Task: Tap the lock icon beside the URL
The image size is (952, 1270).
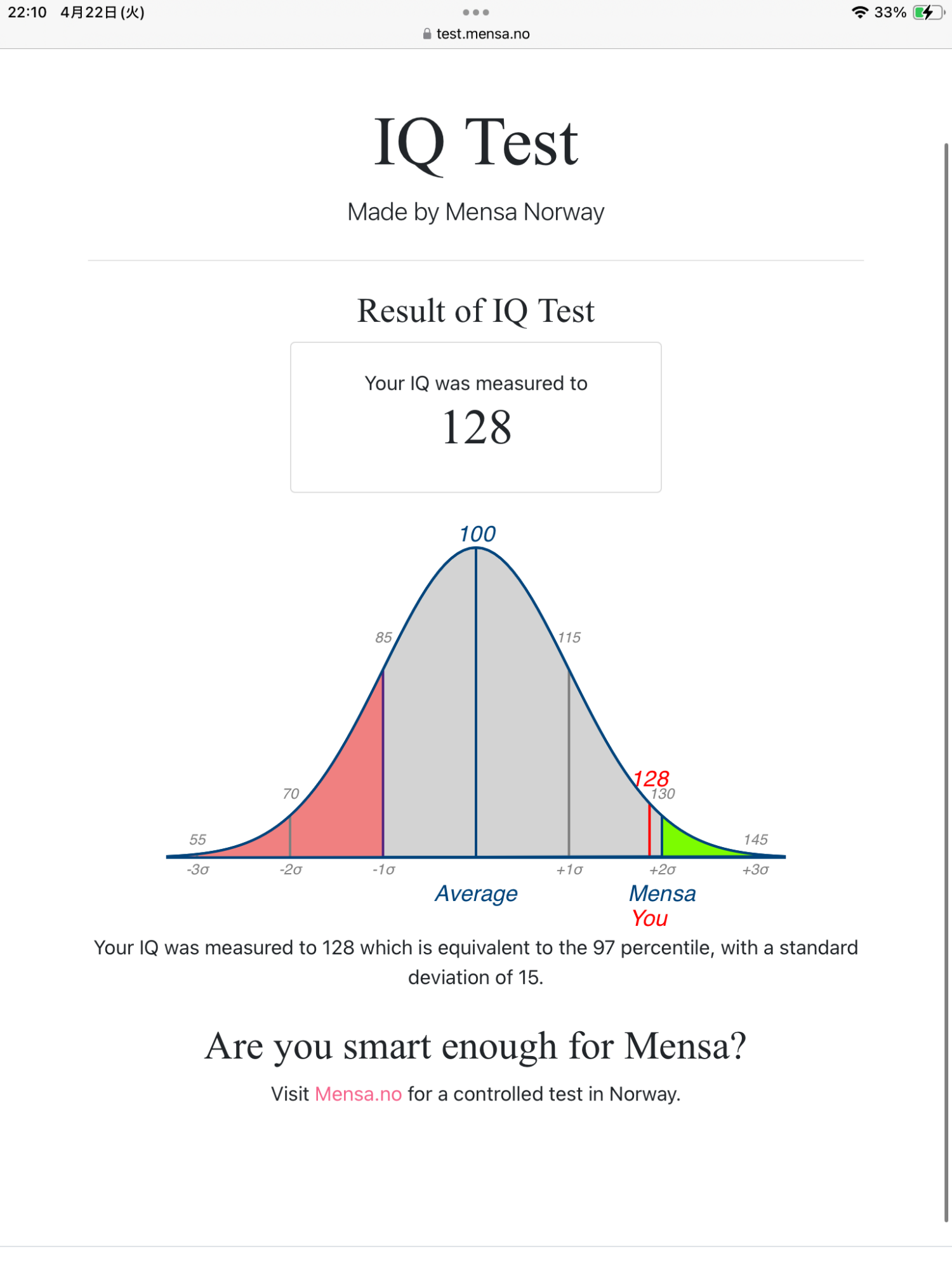Action: pyautogui.click(x=427, y=34)
